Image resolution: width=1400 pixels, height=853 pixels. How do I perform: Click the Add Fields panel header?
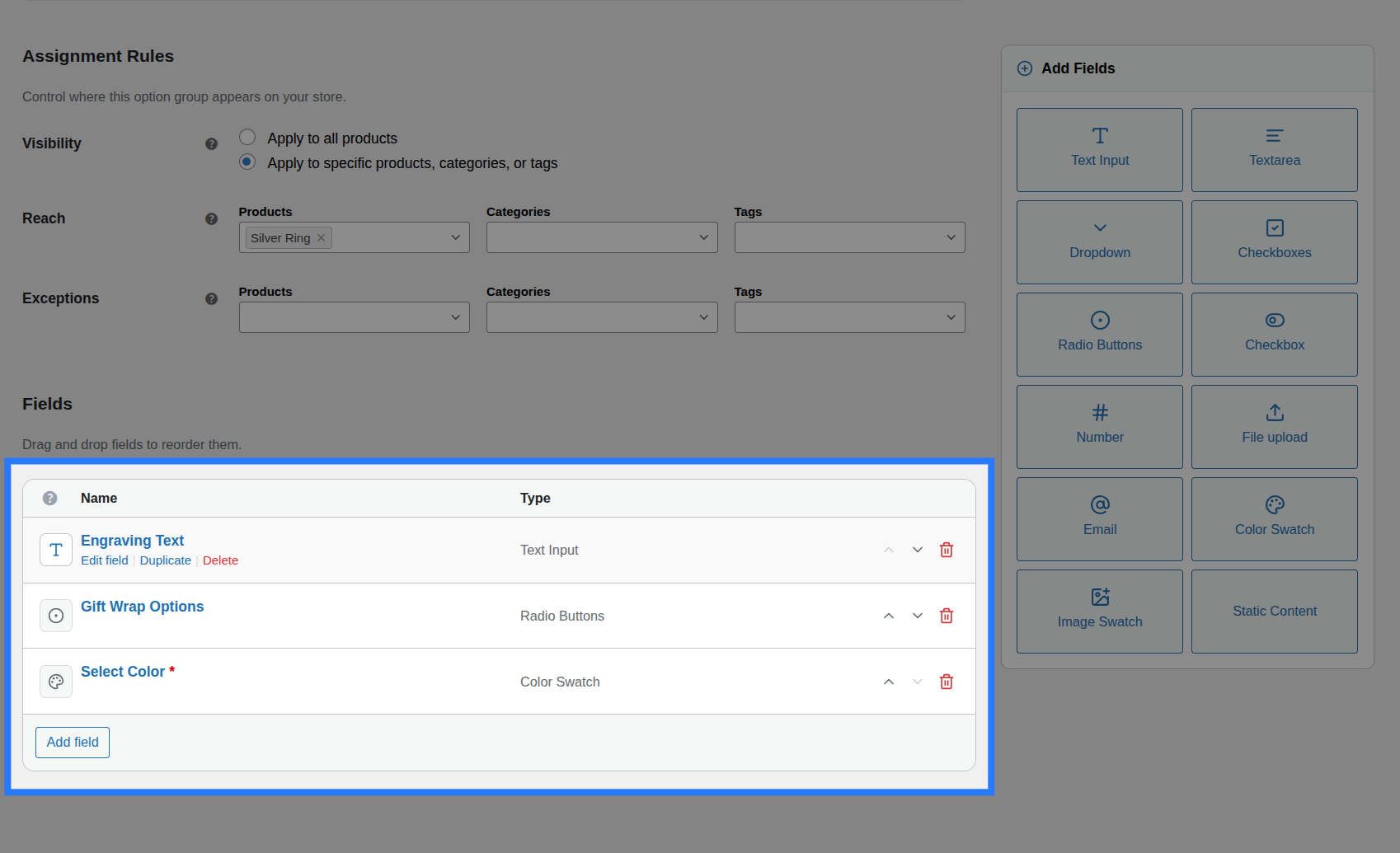pyautogui.click(x=1187, y=68)
